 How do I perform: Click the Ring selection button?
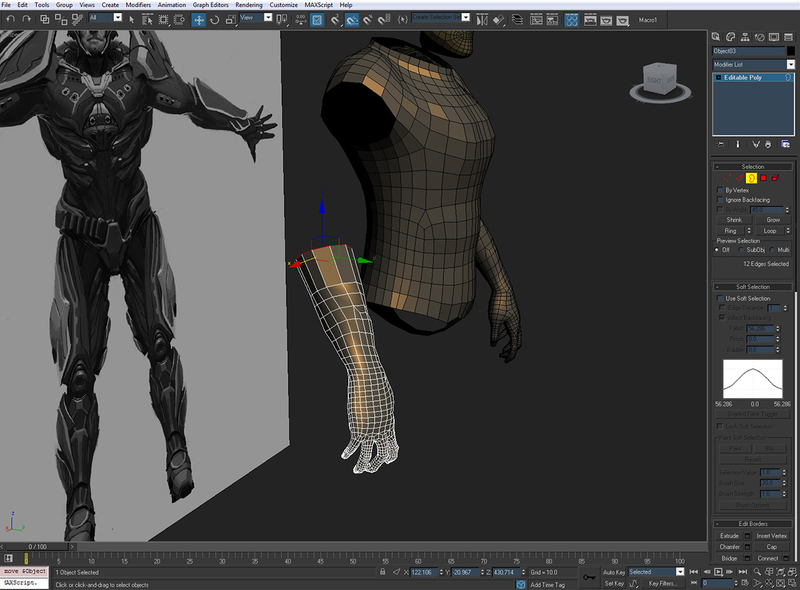[x=730, y=231]
